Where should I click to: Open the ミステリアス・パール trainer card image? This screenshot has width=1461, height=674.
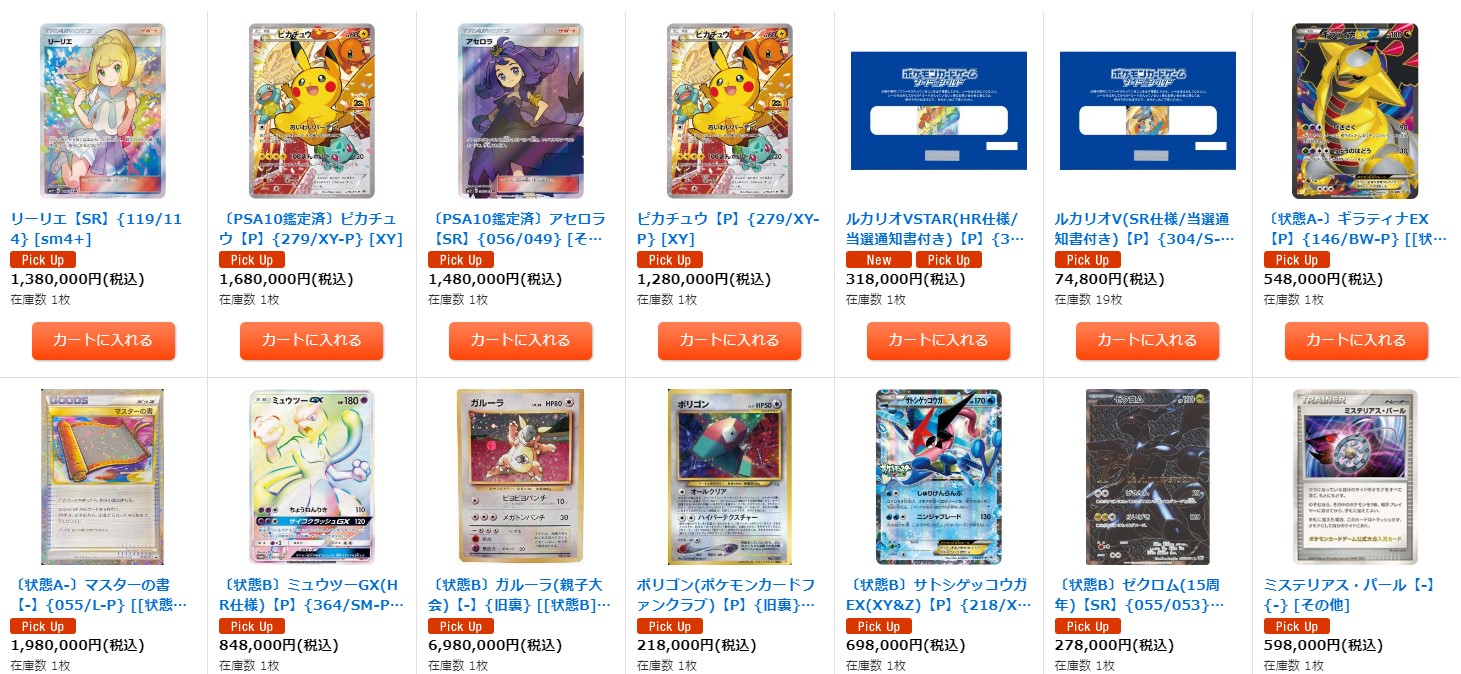click(1355, 477)
